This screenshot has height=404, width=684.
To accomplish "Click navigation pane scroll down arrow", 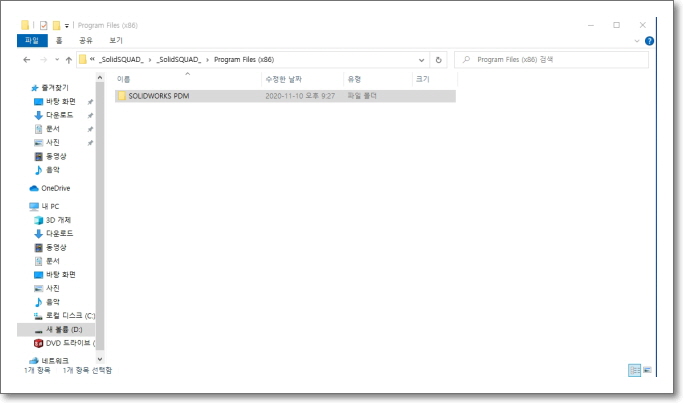I will point(100,359).
